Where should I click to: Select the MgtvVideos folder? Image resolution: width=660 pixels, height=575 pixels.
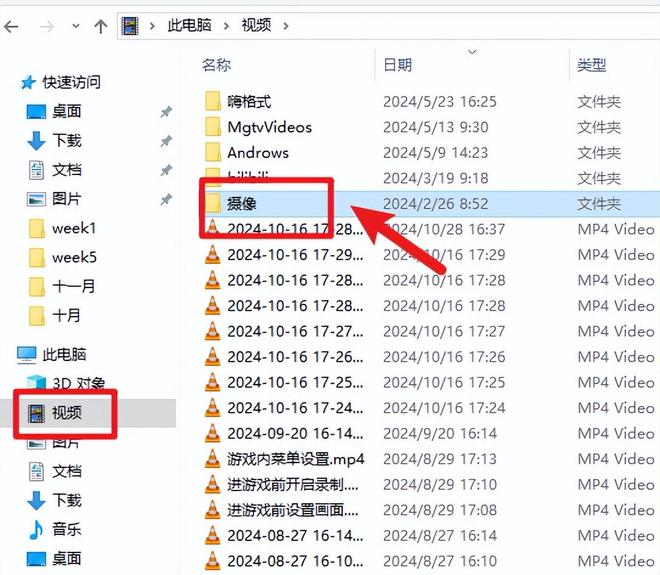click(x=269, y=127)
